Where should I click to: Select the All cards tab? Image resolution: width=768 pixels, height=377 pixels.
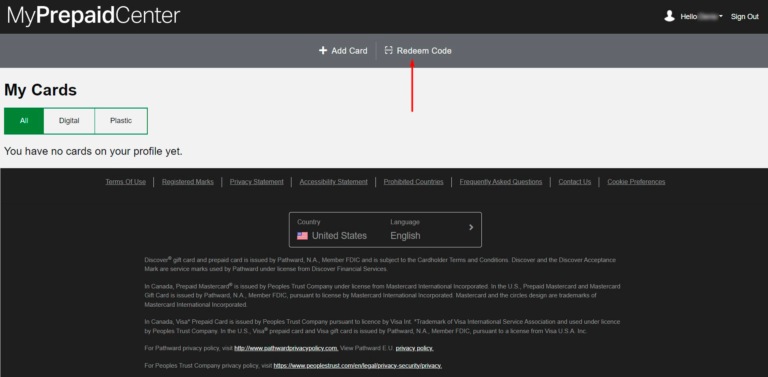point(24,121)
